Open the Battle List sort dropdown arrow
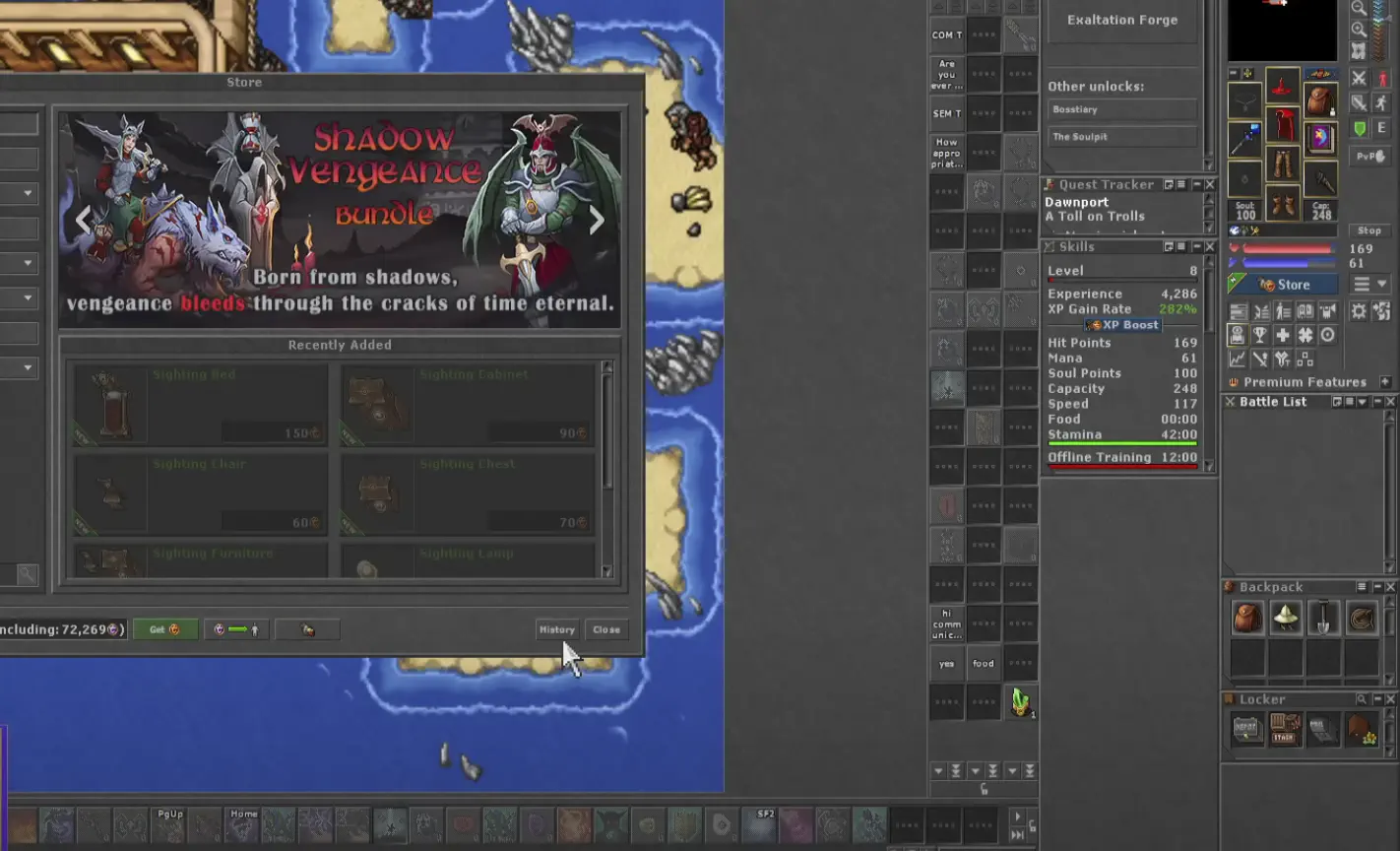Screen dimensions: 1400x851 coord(1363,403)
